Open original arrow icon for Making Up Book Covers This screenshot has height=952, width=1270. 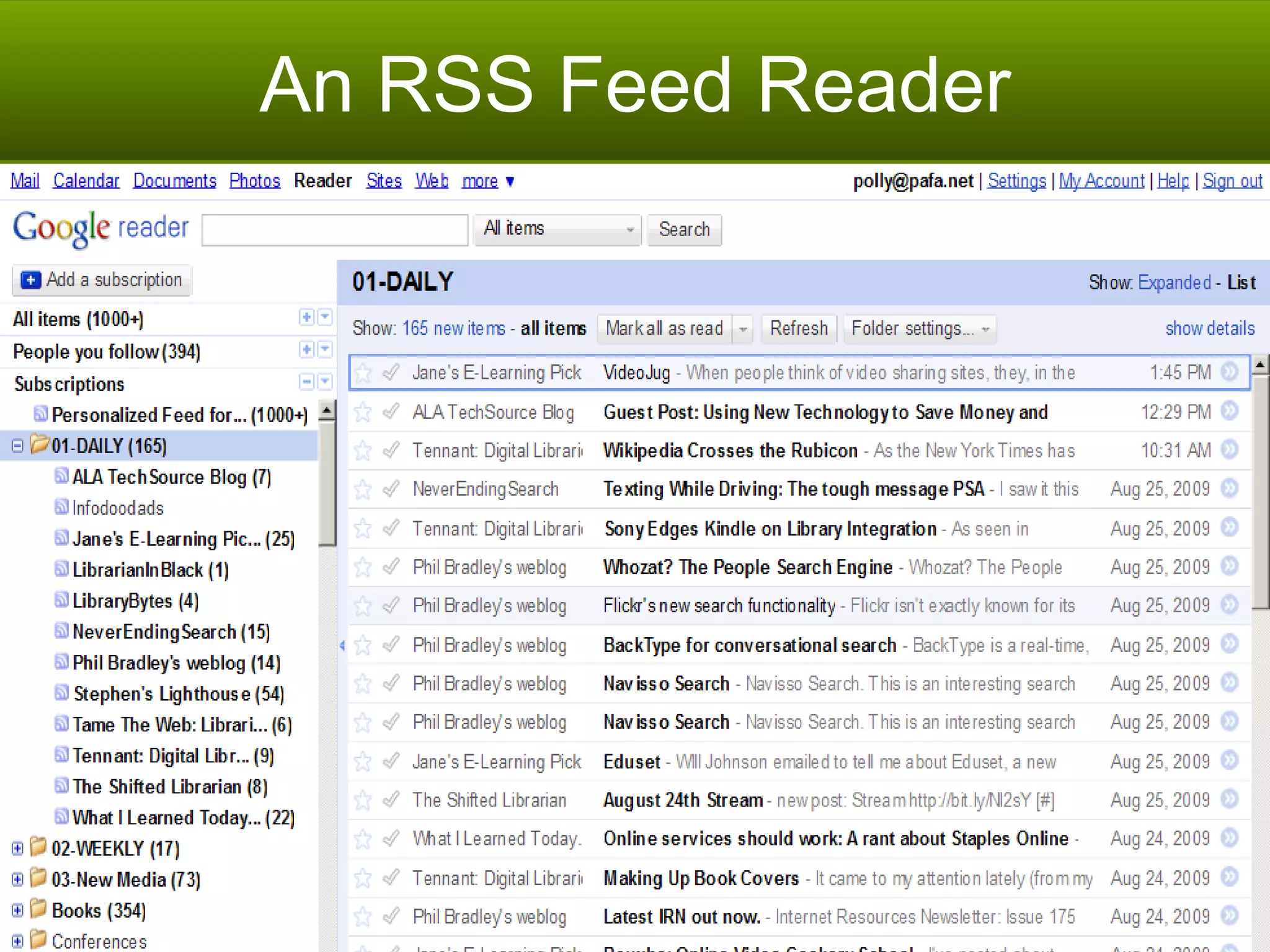(x=1230, y=877)
